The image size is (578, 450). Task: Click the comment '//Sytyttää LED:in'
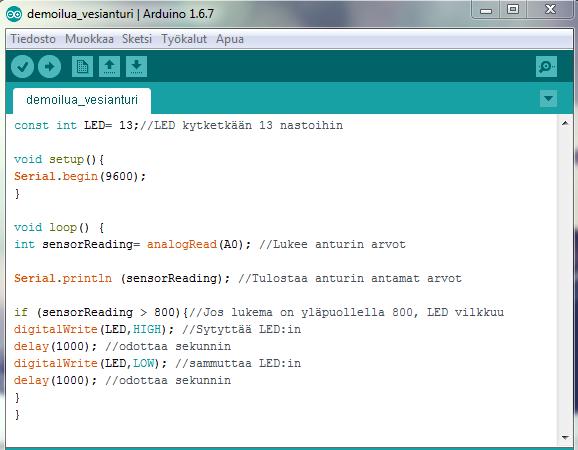pos(242,329)
